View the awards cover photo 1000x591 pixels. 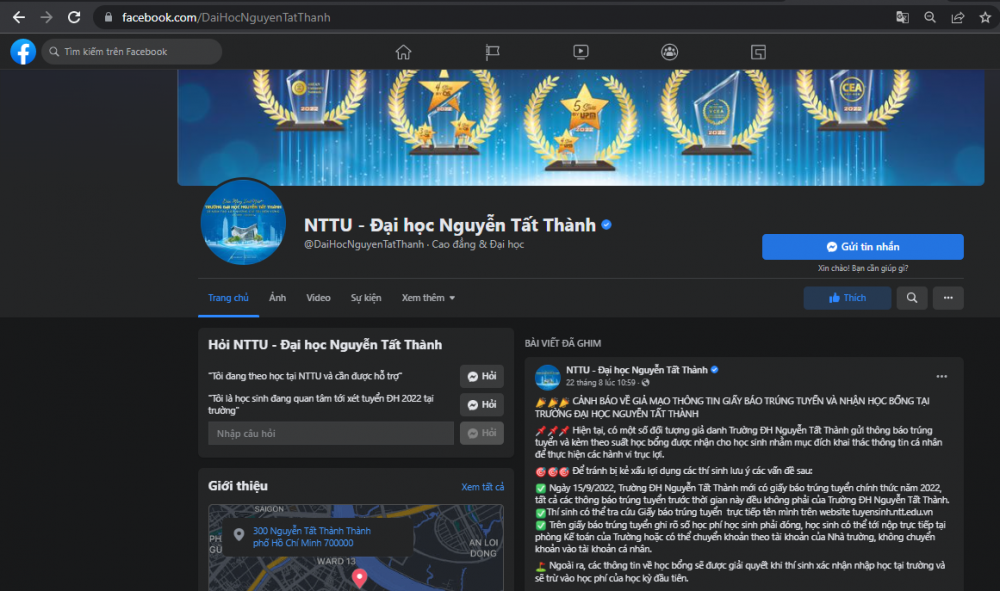pos(580,128)
